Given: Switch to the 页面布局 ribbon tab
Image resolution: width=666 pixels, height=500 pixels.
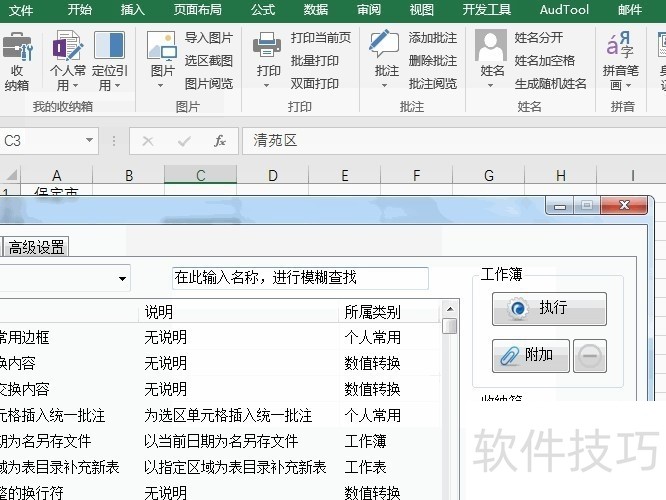Looking at the screenshot, I should coord(198,10).
